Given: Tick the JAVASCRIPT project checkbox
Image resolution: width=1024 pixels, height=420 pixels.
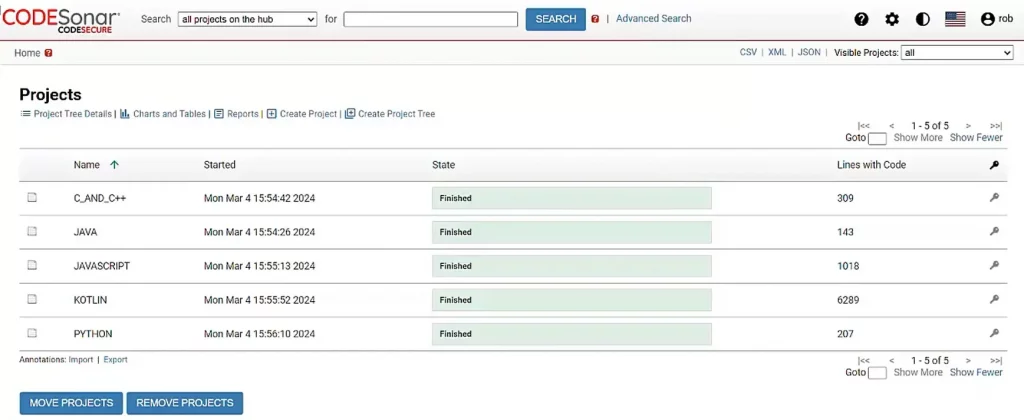Looking at the screenshot, I should [32, 266].
